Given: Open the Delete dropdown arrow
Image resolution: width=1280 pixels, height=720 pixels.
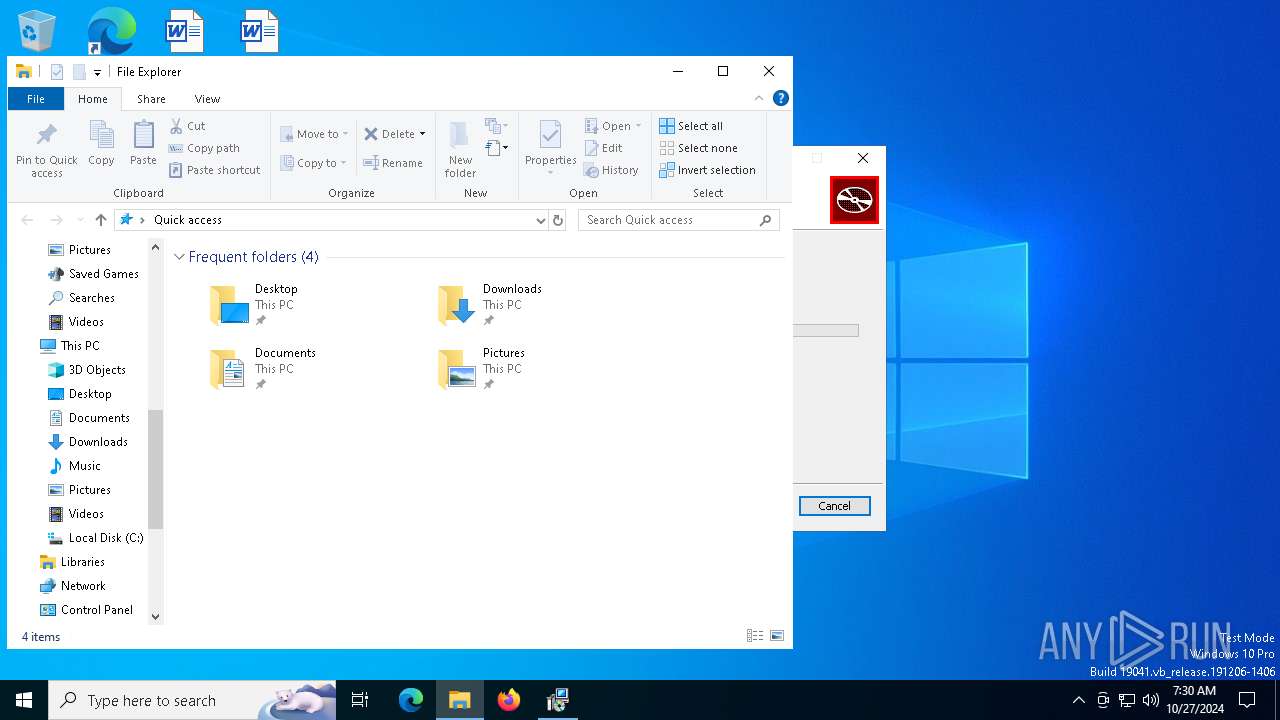Looking at the screenshot, I should (422, 134).
